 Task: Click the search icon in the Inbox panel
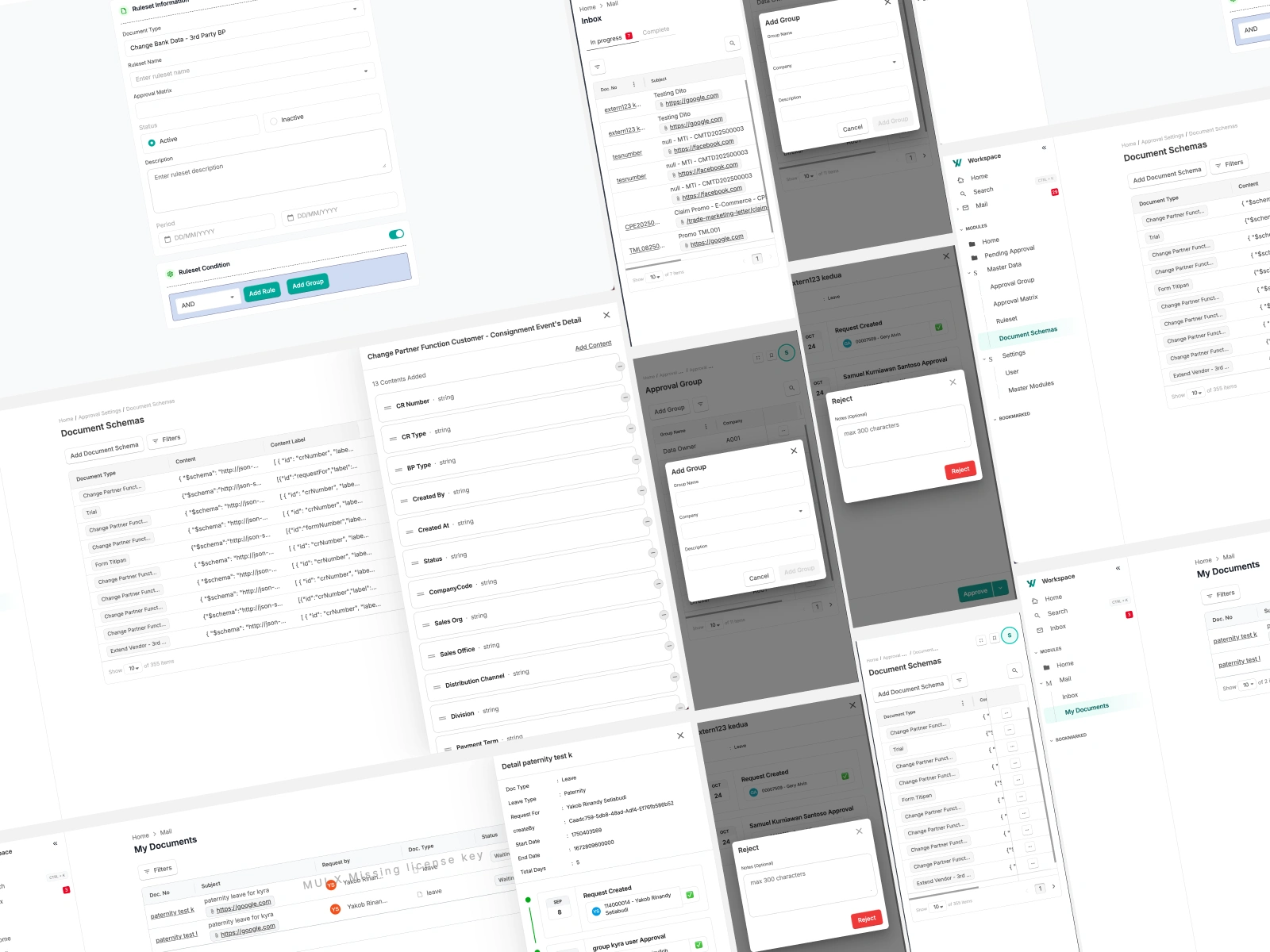[732, 43]
